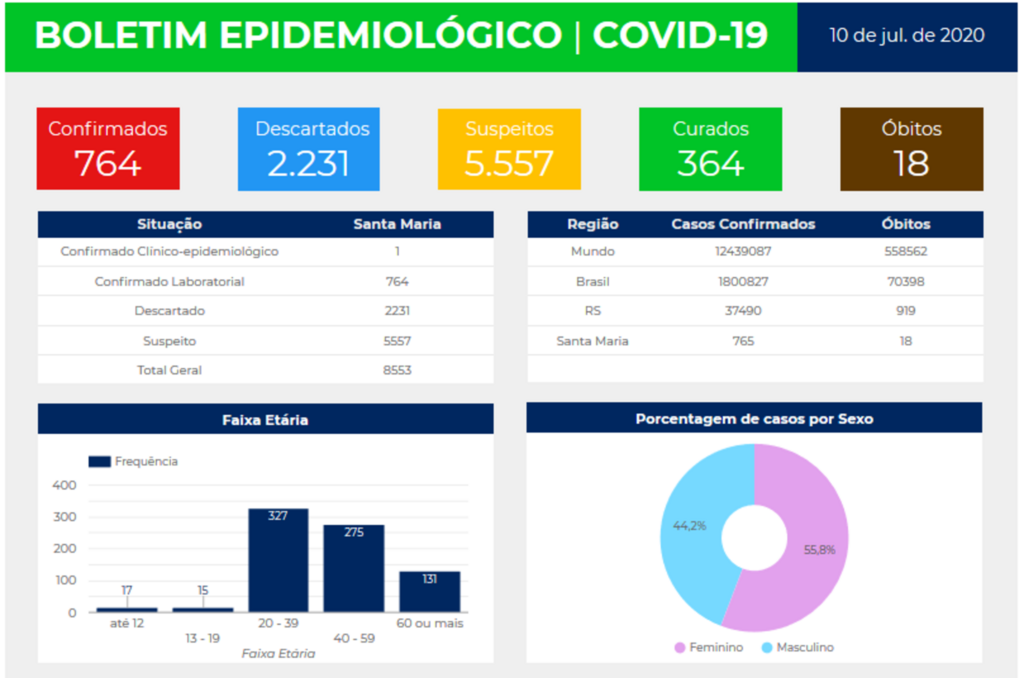Click the 60 ou mais bar

click(x=429, y=592)
